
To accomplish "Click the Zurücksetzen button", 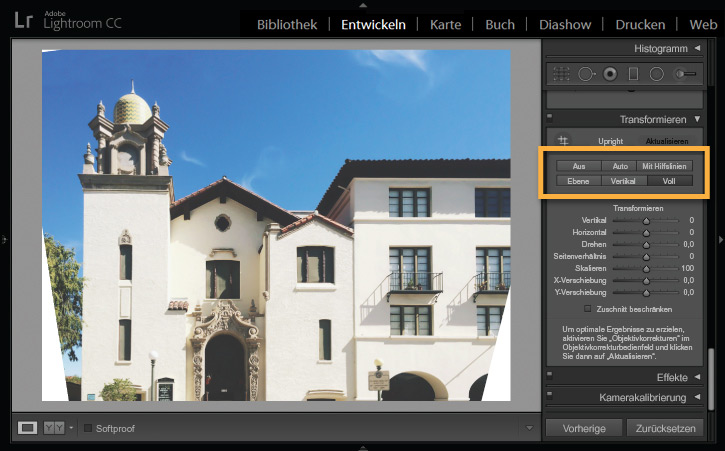I will pos(665,428).
